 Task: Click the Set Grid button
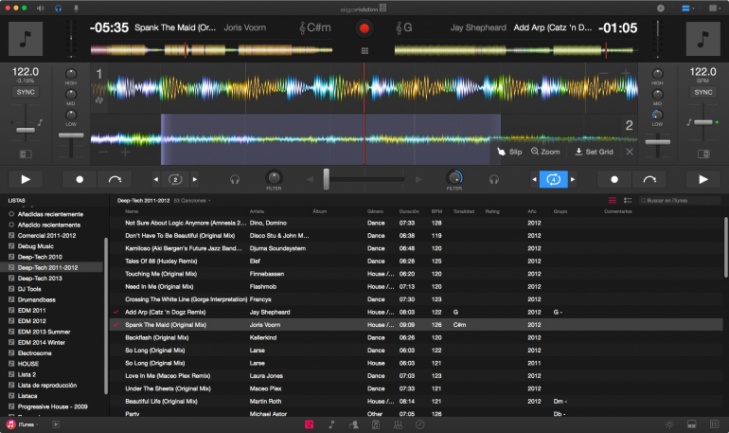594,152
